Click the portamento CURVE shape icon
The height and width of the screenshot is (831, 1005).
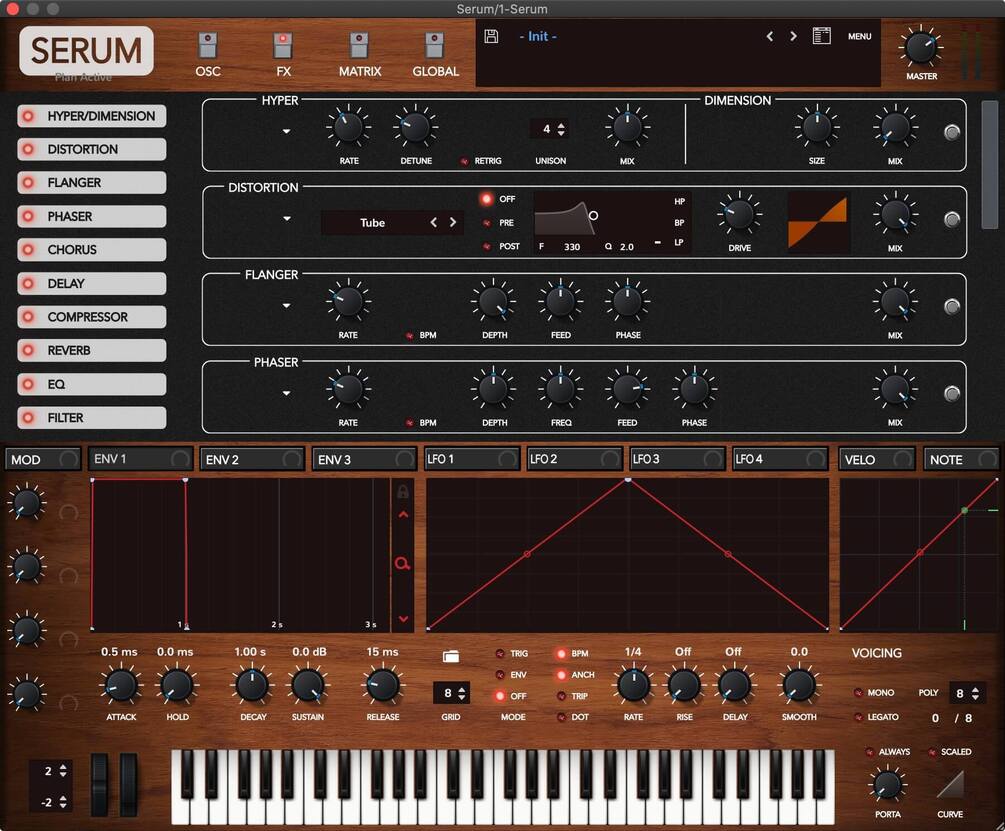coord(950,784)
